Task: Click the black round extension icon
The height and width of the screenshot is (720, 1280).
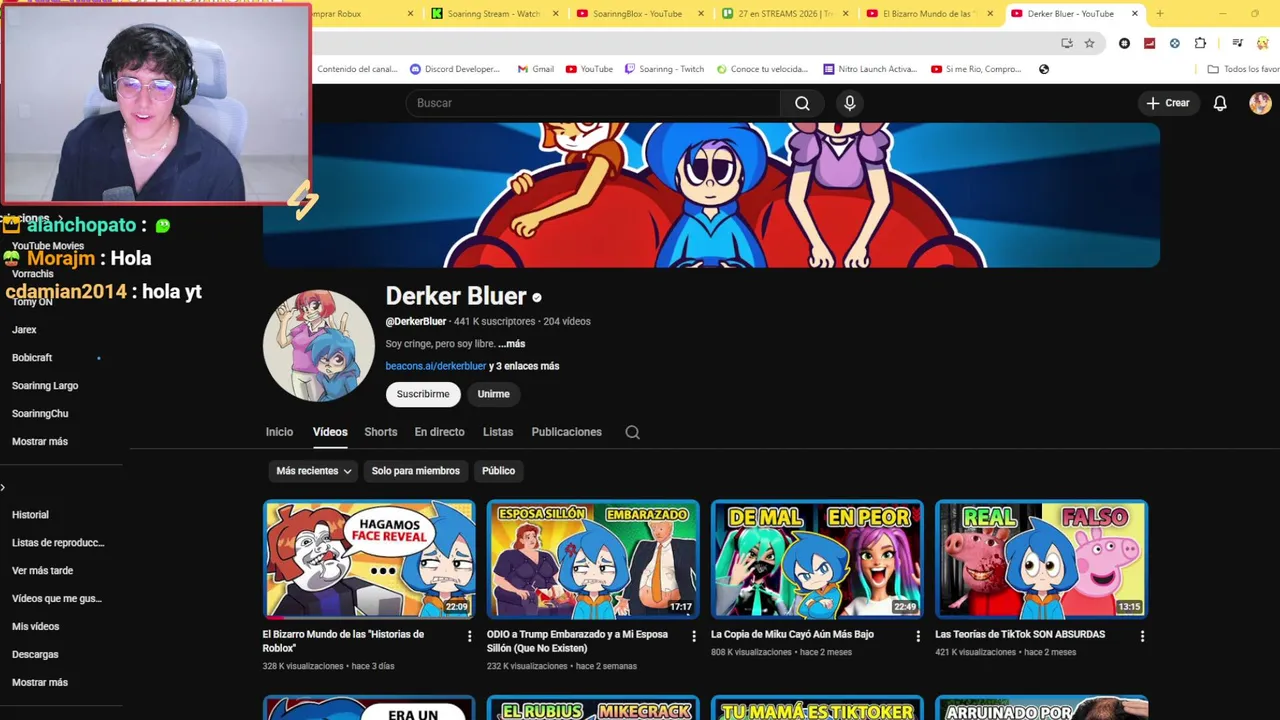Action: (x=1125, y=43)
